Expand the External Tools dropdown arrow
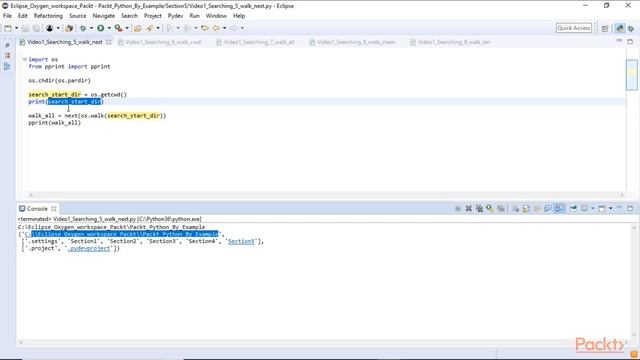This screenshot has height=360, width=640. [x=127, y=28]
